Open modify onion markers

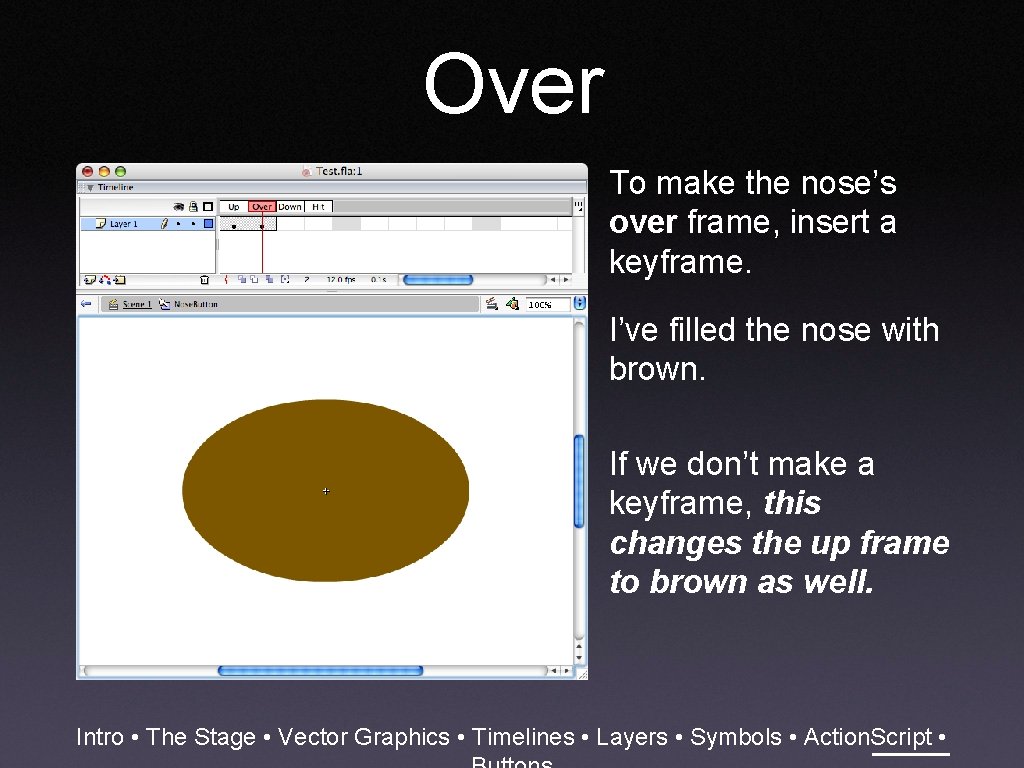[285, 280]
